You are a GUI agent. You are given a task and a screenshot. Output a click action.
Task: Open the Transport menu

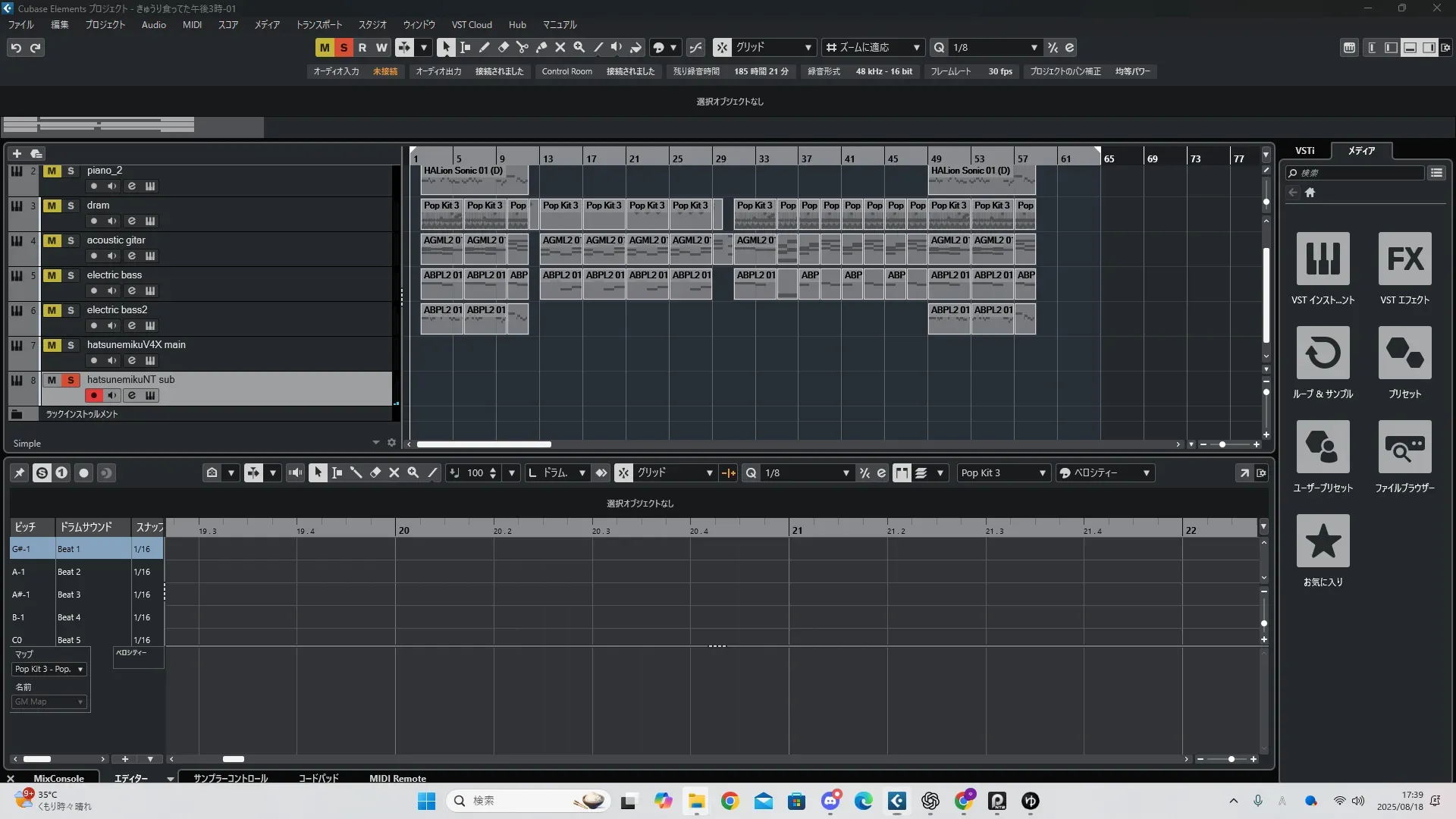[x=318, y=25]
